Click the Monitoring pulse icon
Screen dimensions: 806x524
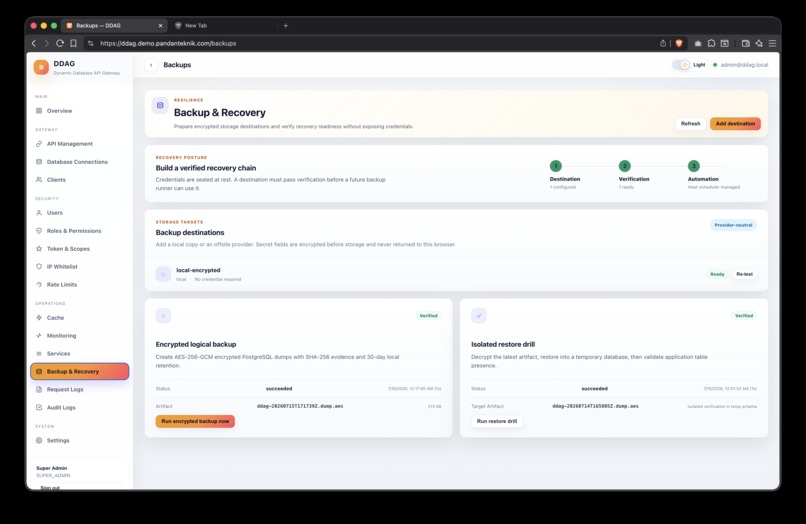pyautogui.click(x=39, y=336)
